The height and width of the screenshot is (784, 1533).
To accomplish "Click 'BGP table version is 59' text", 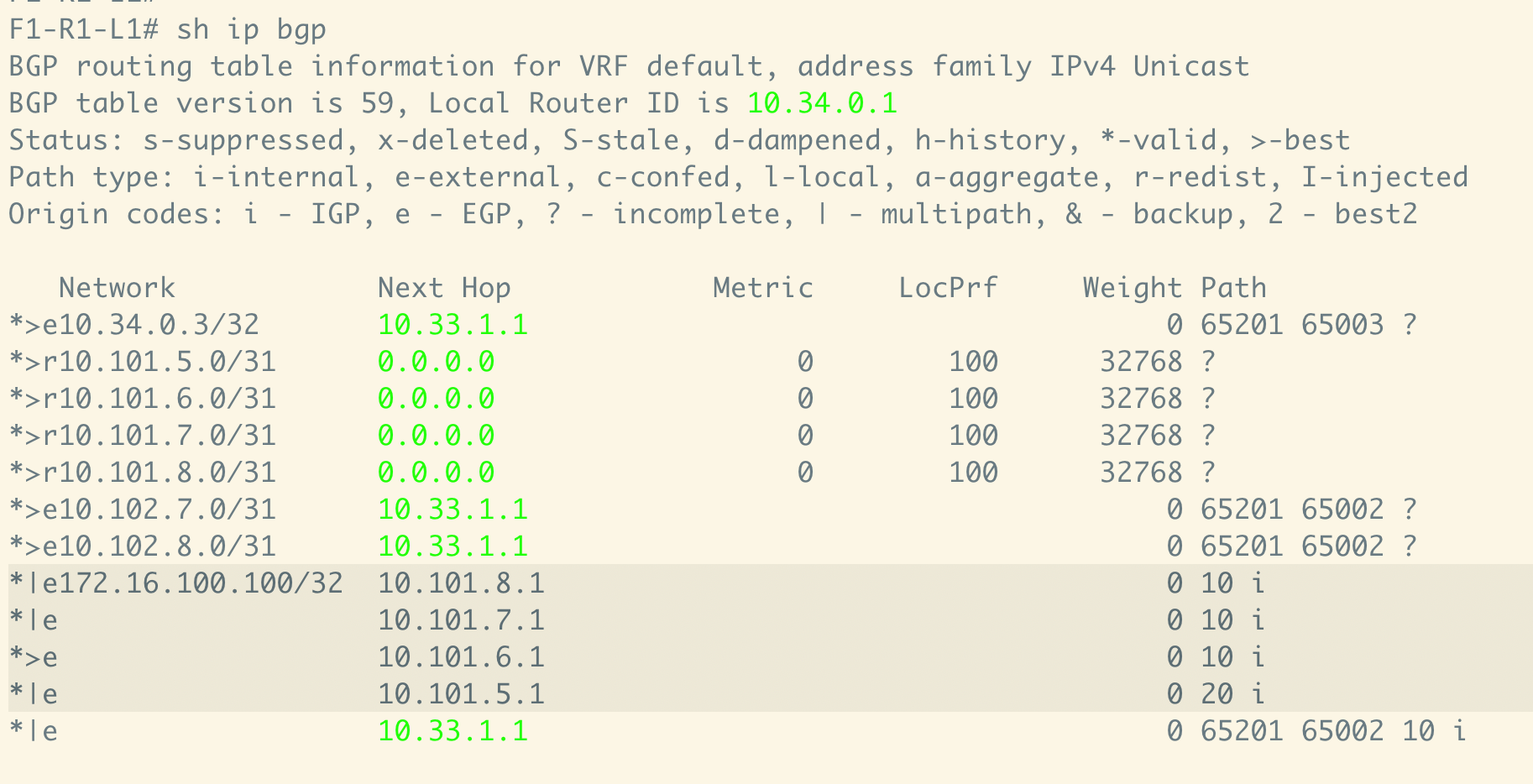I will [x=201, y=103].
